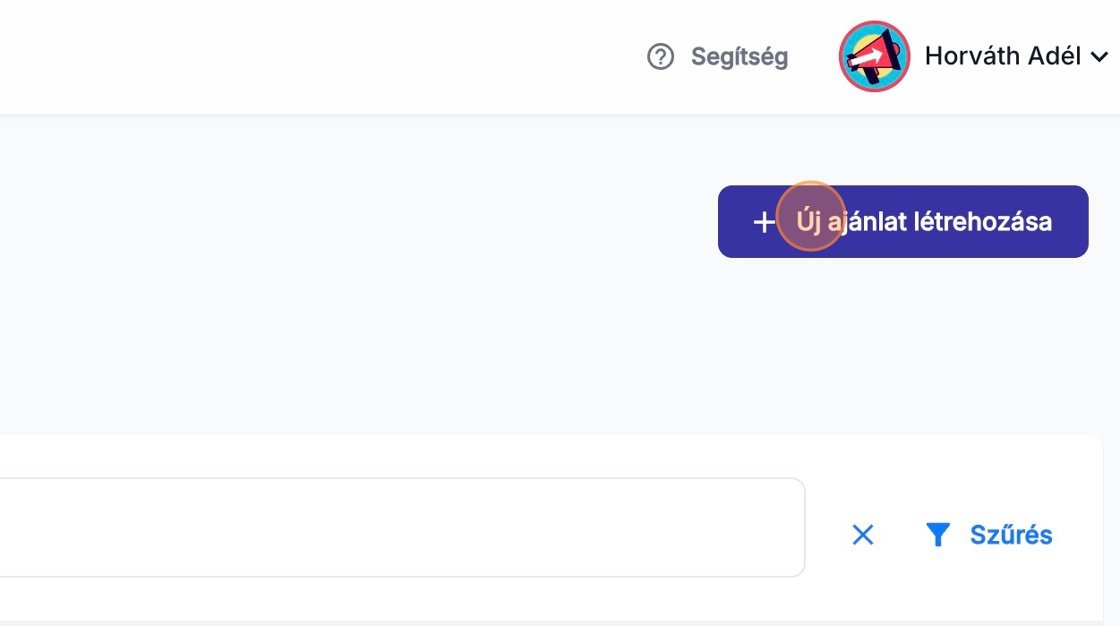Click the right end of the search box

(x=780, y=527)
